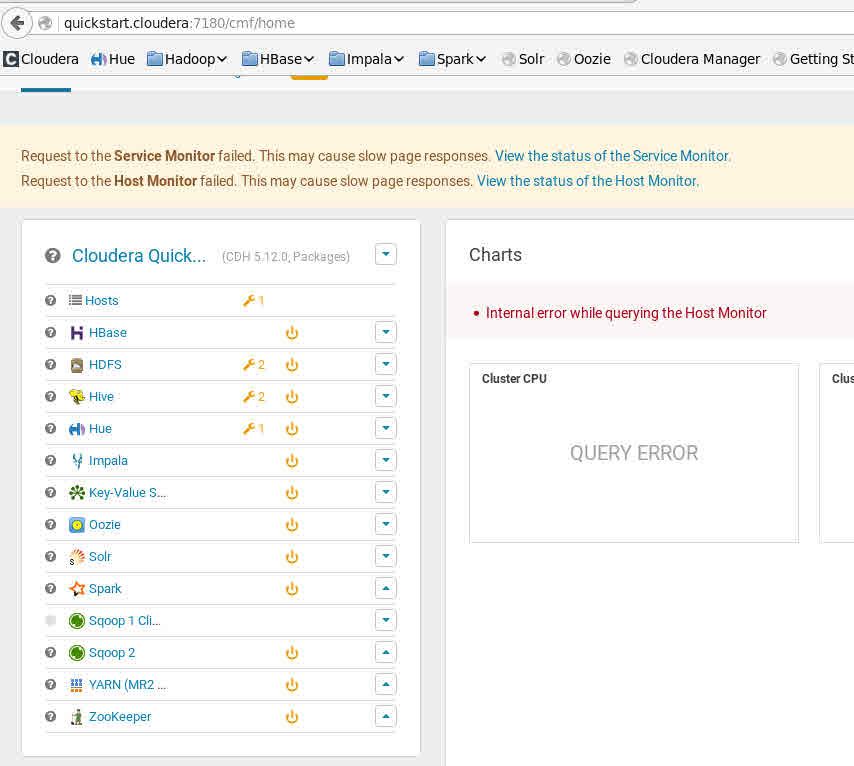Click the HDFS service icon
This screenshot has height=766, width=854.
pos(77,364)
